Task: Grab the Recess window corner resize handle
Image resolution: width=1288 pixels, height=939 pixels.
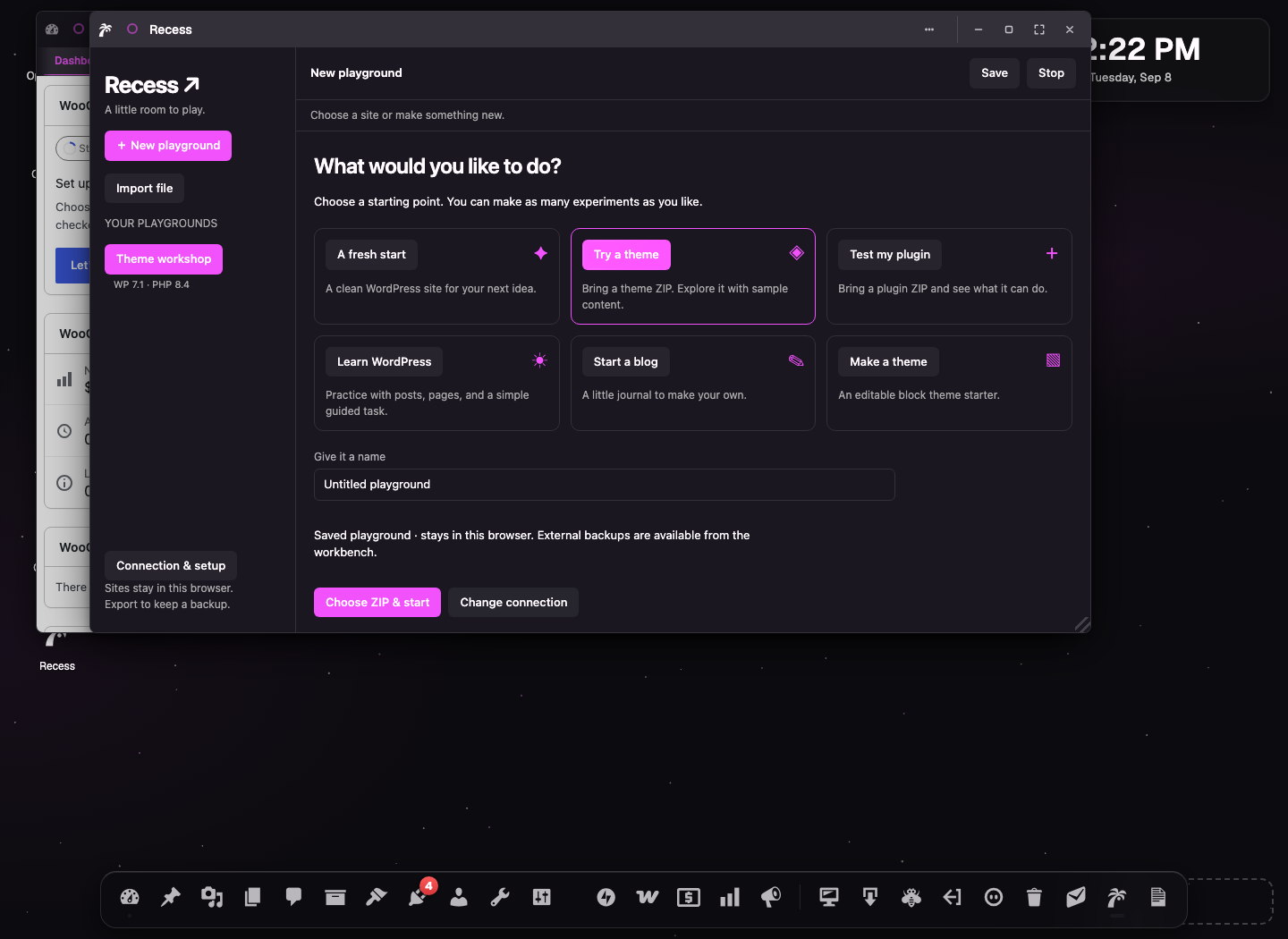Action: tap(1082, 624)
